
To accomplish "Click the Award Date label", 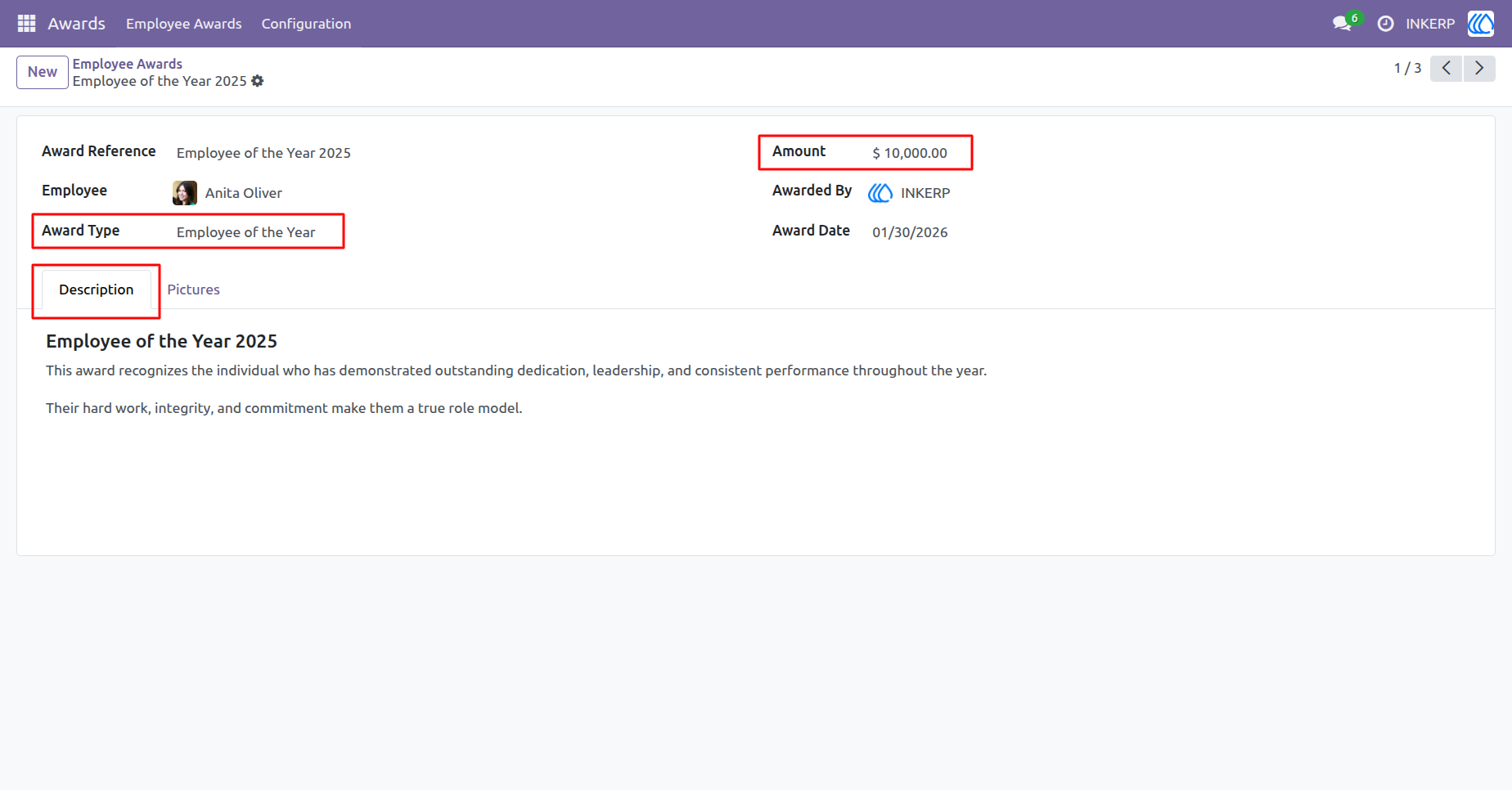I will pyautogui.click(x=811, y=231).
